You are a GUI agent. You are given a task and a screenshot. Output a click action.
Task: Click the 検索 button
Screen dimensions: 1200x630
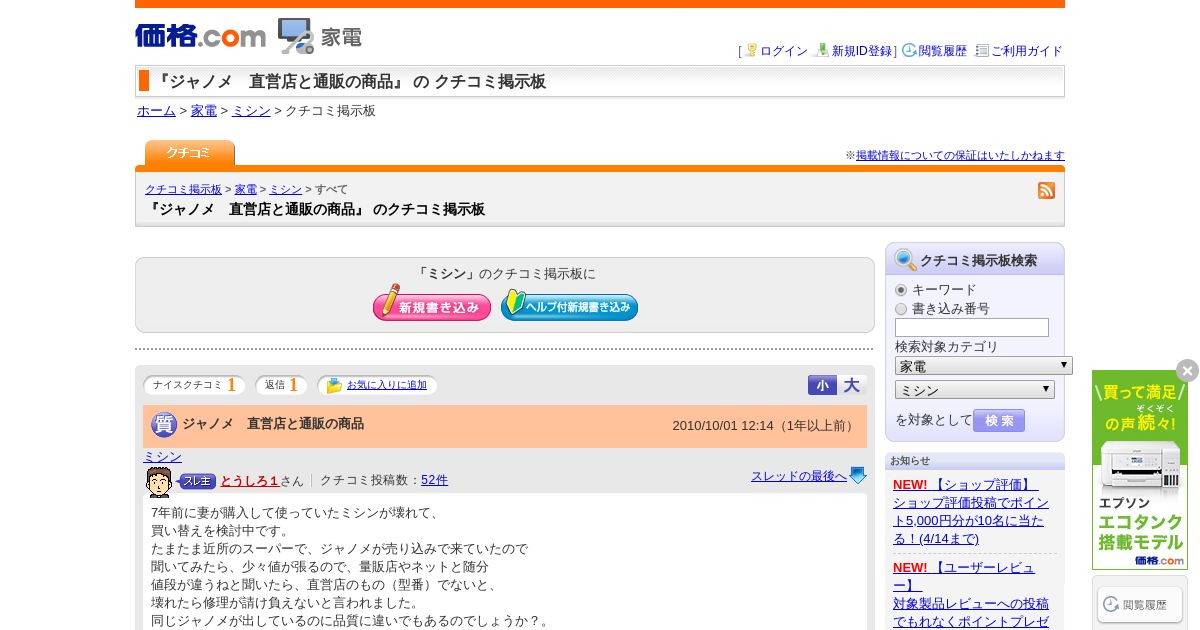(x=999, y=421)
